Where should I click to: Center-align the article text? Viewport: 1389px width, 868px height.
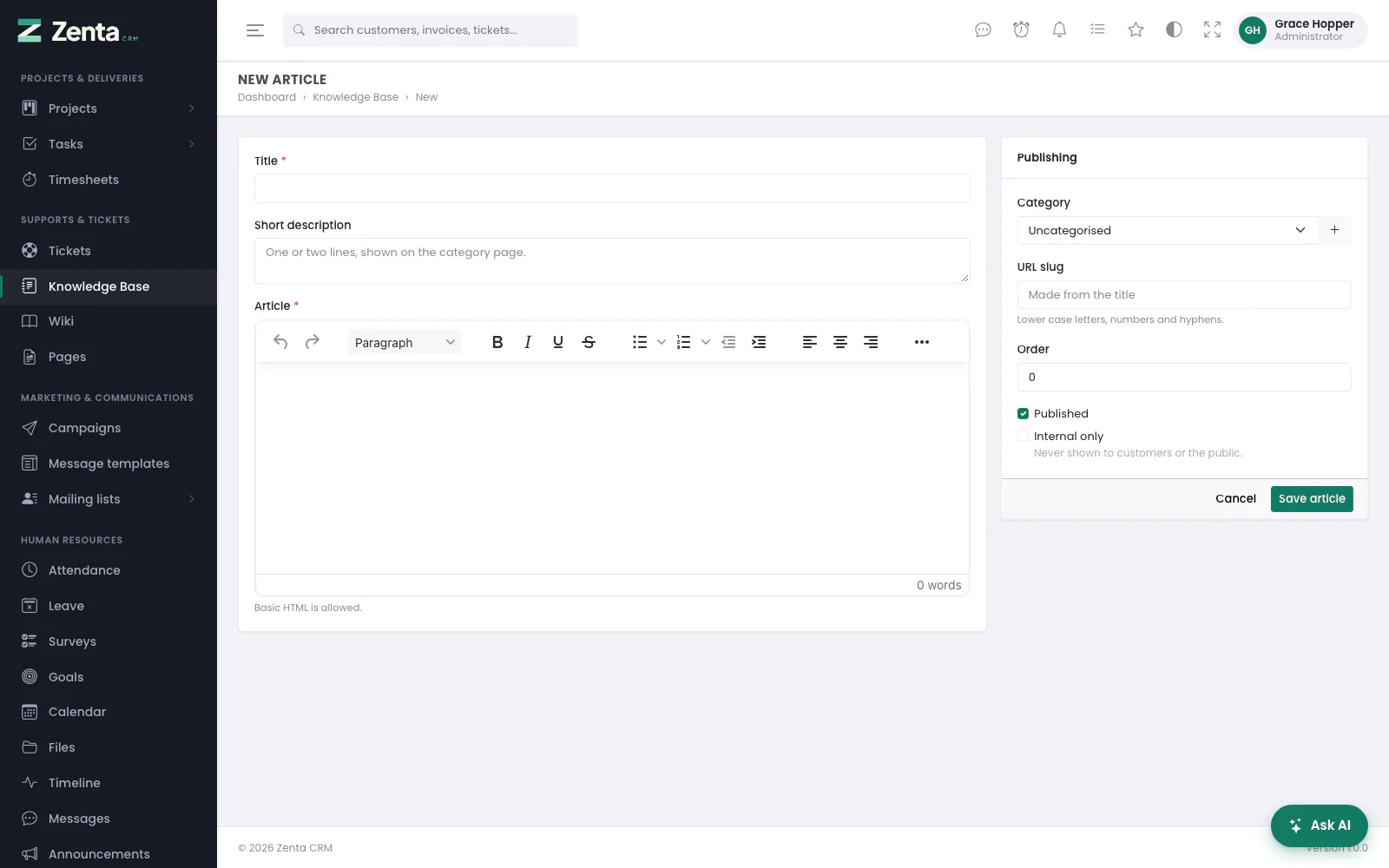click(840, 342)
